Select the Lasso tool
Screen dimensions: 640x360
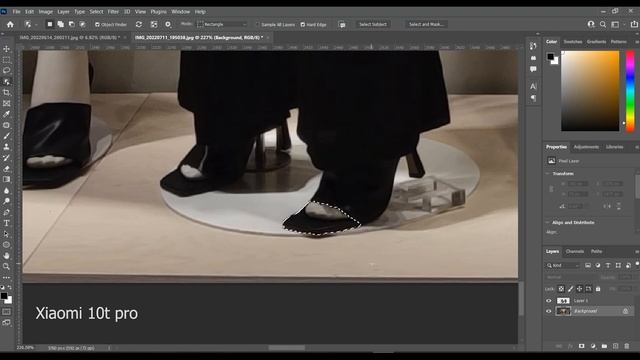tap(7, 71)
